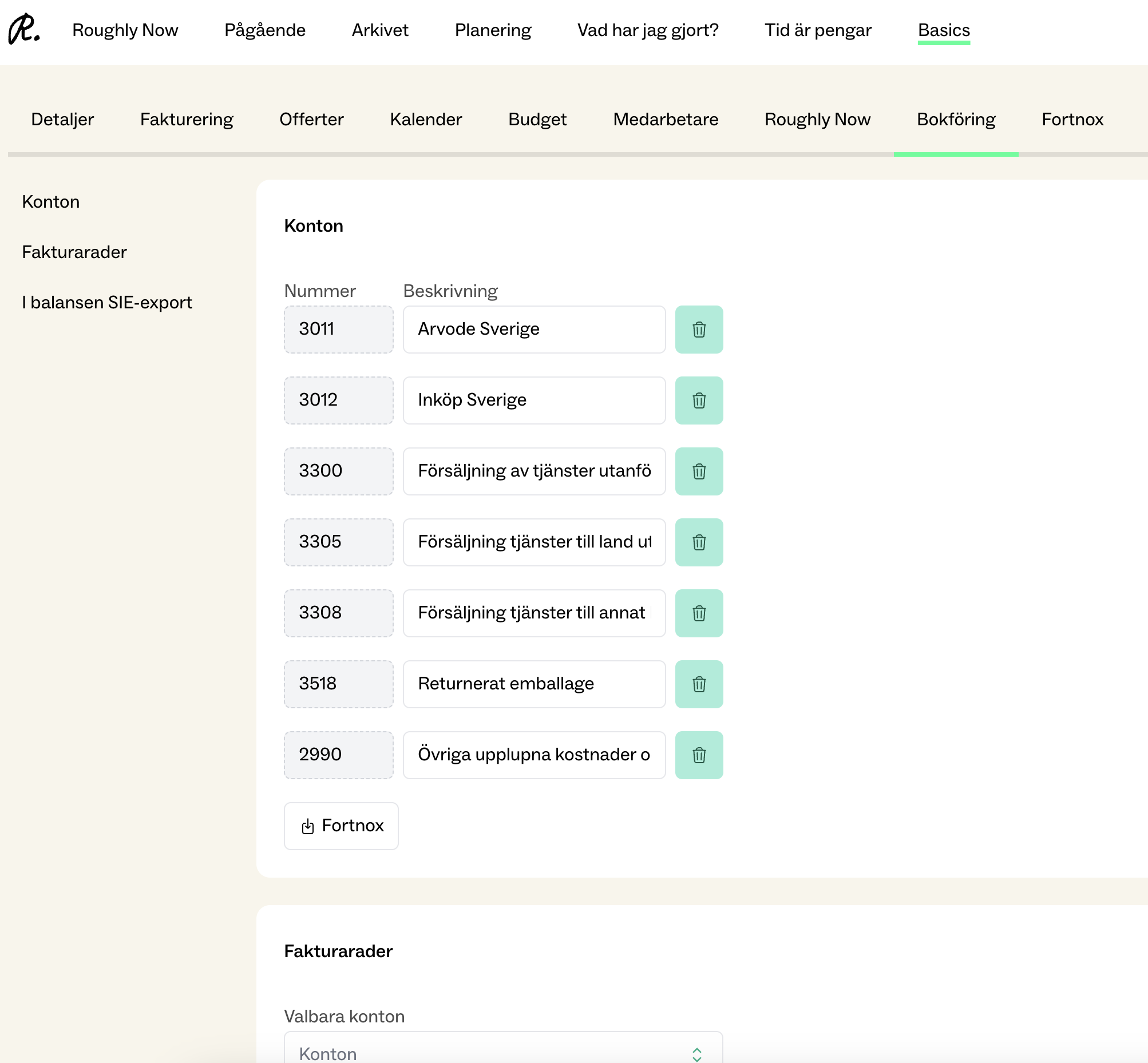The image size is (1148, 1063).
Task: Click the Roughly logo icon
Action: (24, 29)
